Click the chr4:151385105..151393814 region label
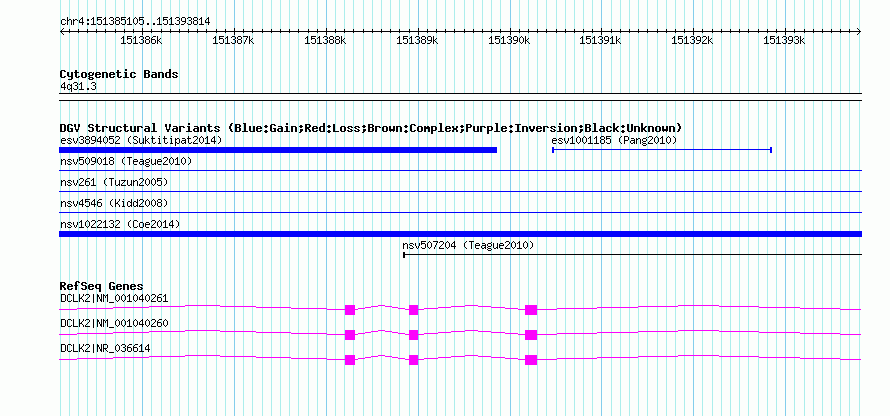Screen dimensions: 890x416 [135, 22]
